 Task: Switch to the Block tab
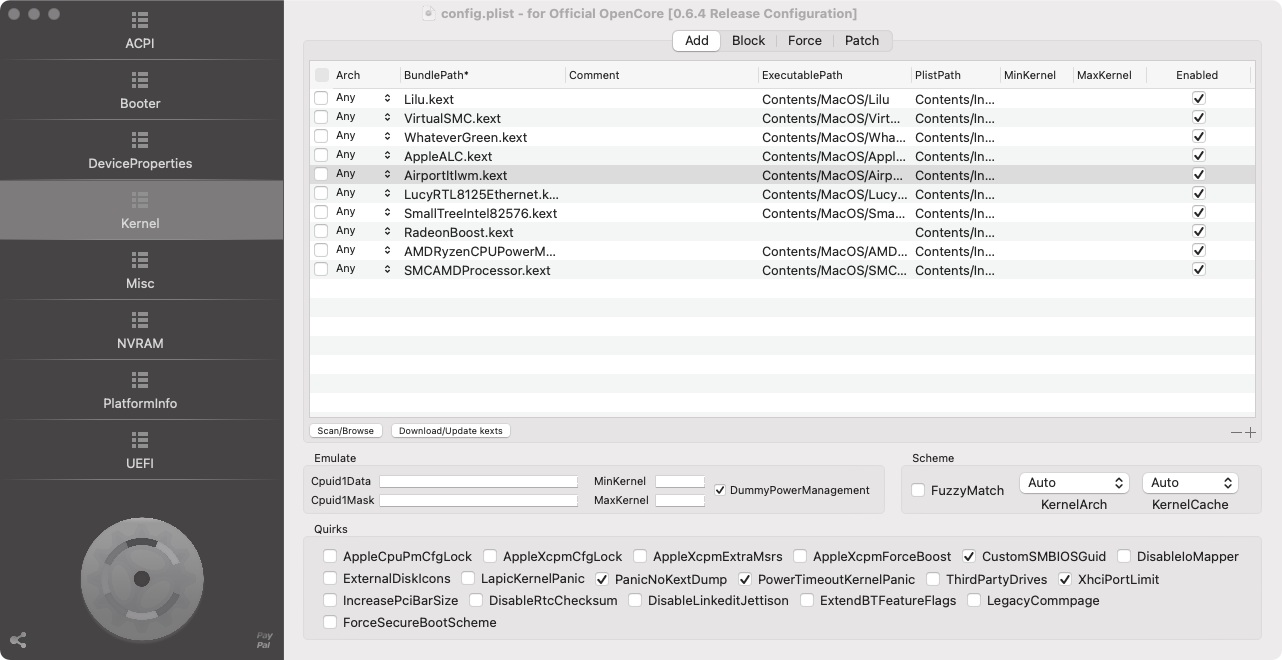coord(748,41)
